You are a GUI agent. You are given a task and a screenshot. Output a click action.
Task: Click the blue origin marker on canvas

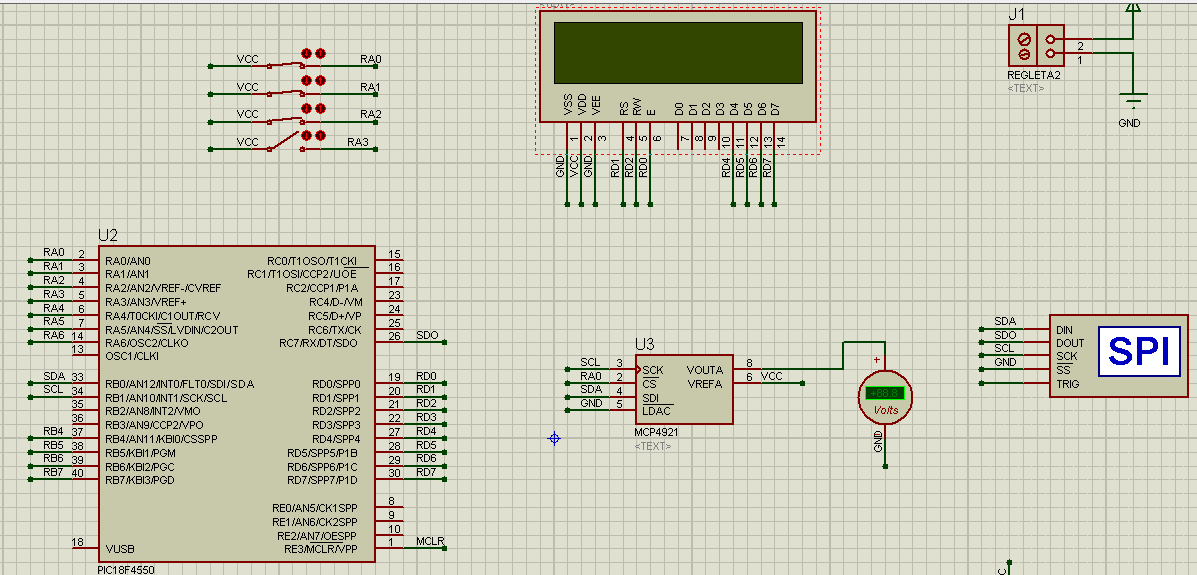pyautogui.click(x=554, y=438)
